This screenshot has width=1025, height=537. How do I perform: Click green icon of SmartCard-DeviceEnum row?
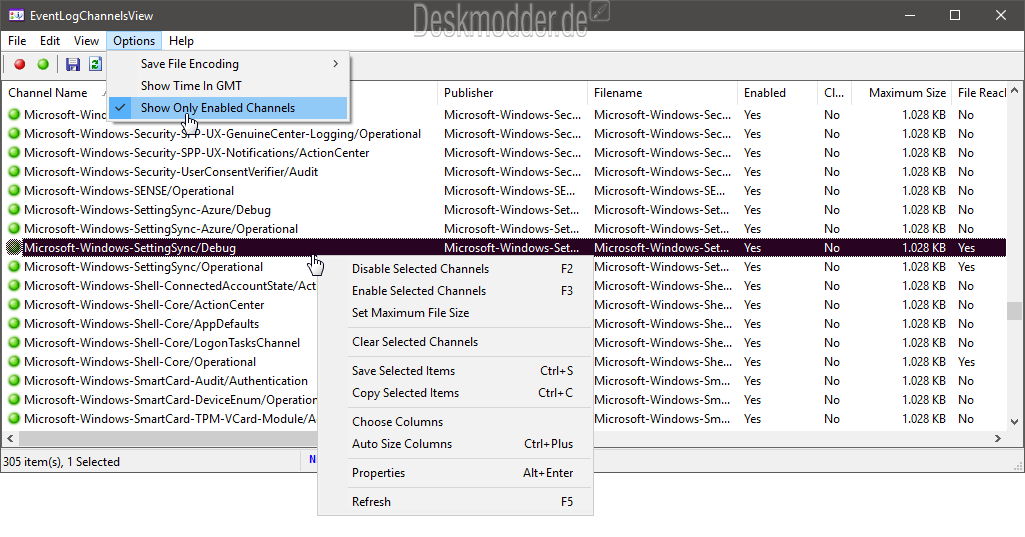point(14,400)
